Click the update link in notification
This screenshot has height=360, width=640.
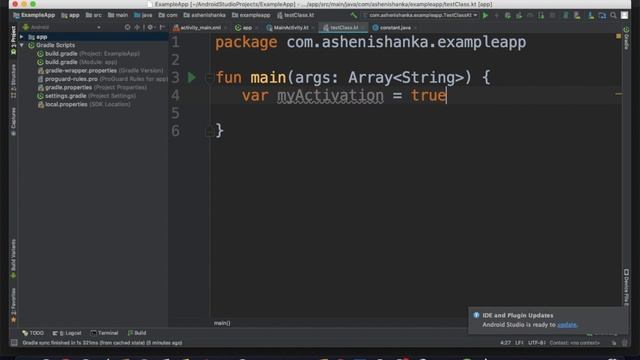tap(567, 325)
